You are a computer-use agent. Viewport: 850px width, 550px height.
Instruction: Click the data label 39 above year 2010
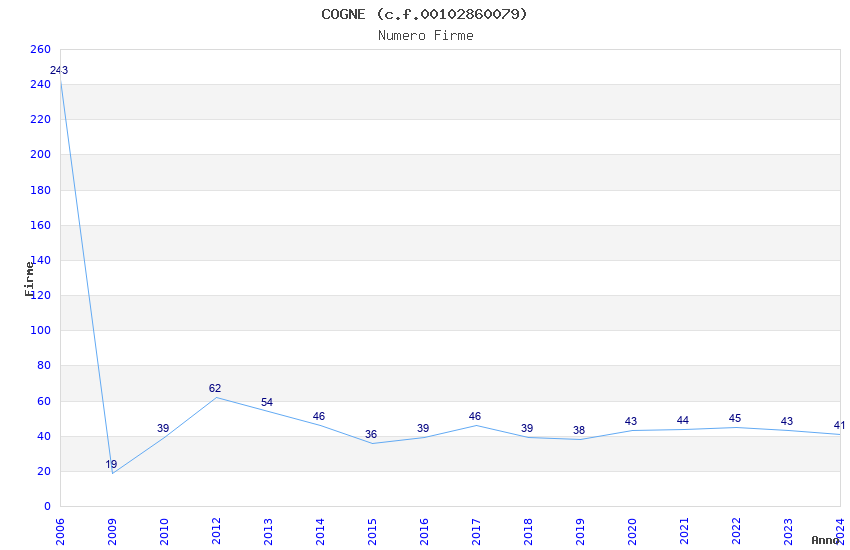tap(163, 428)
